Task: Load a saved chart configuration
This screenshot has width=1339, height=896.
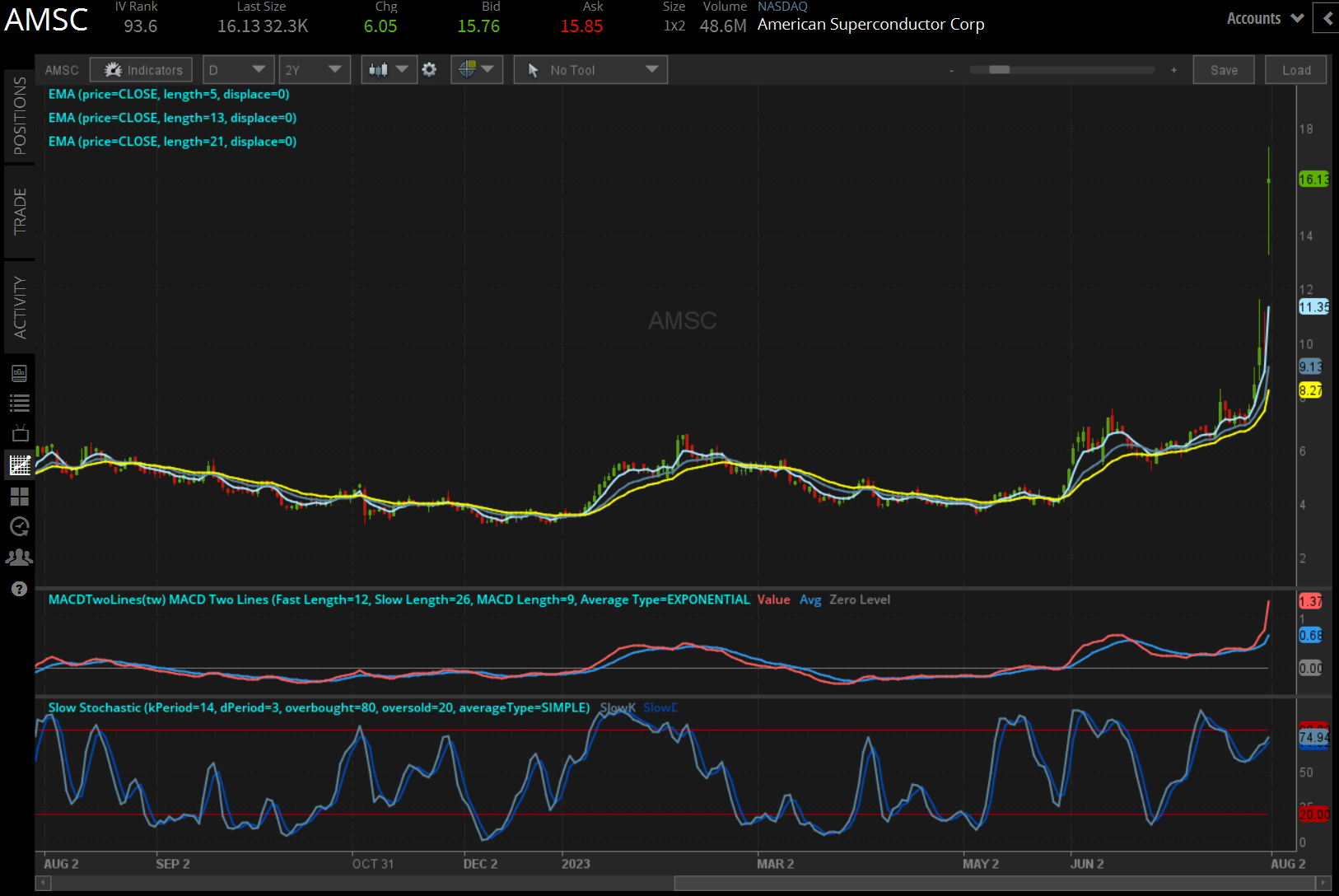Action: point(1295,69)
